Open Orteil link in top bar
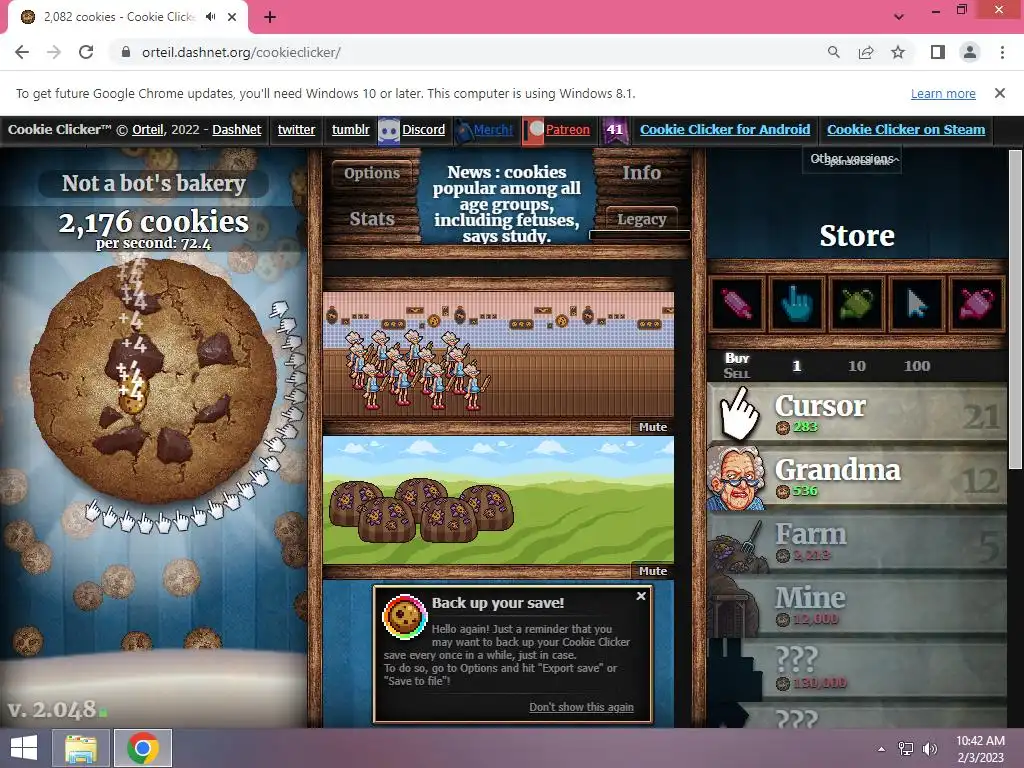This screenshot has height=768, width=1024. coord(147,129)
